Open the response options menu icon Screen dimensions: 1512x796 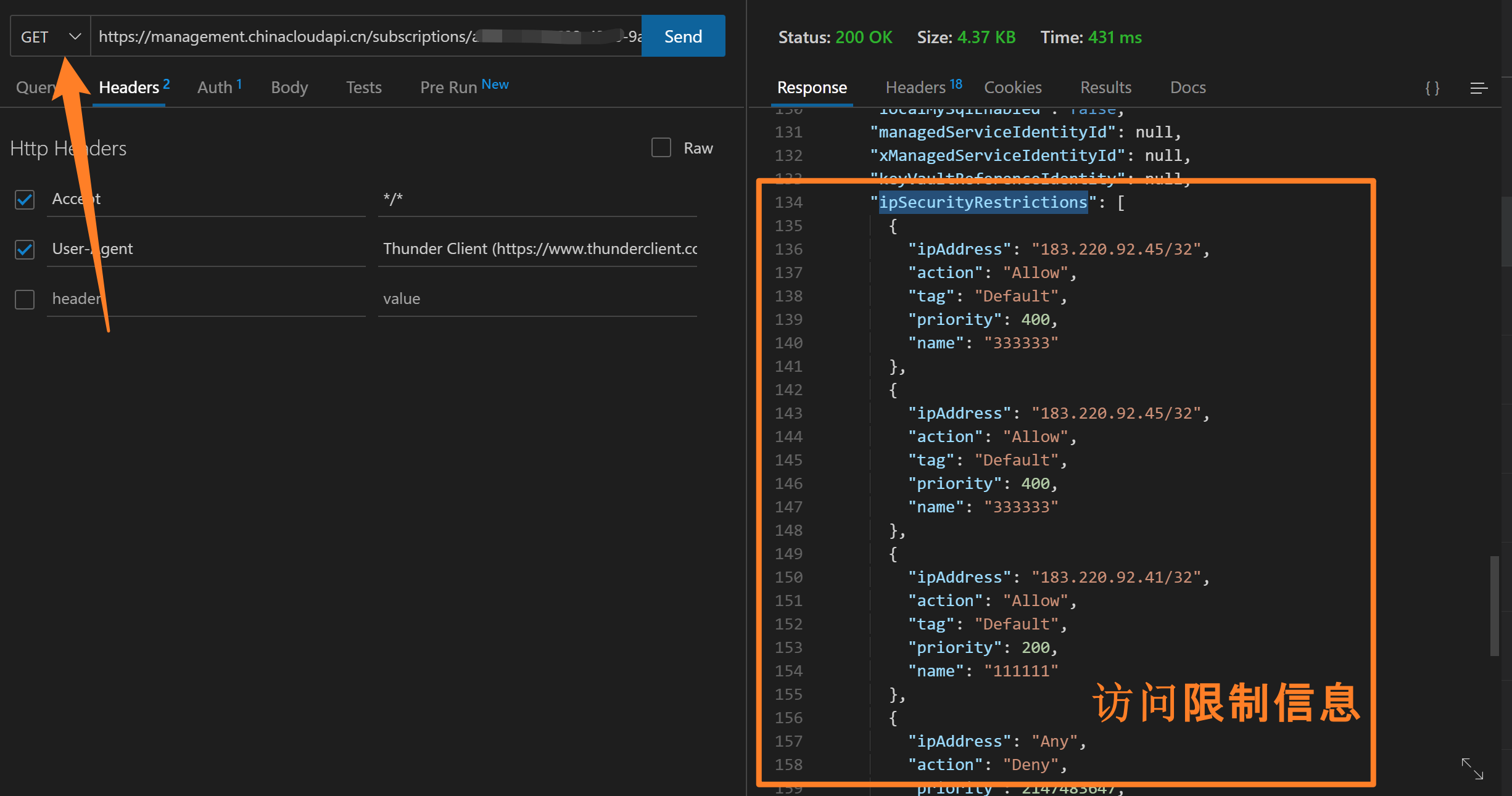pos(1479,88)
